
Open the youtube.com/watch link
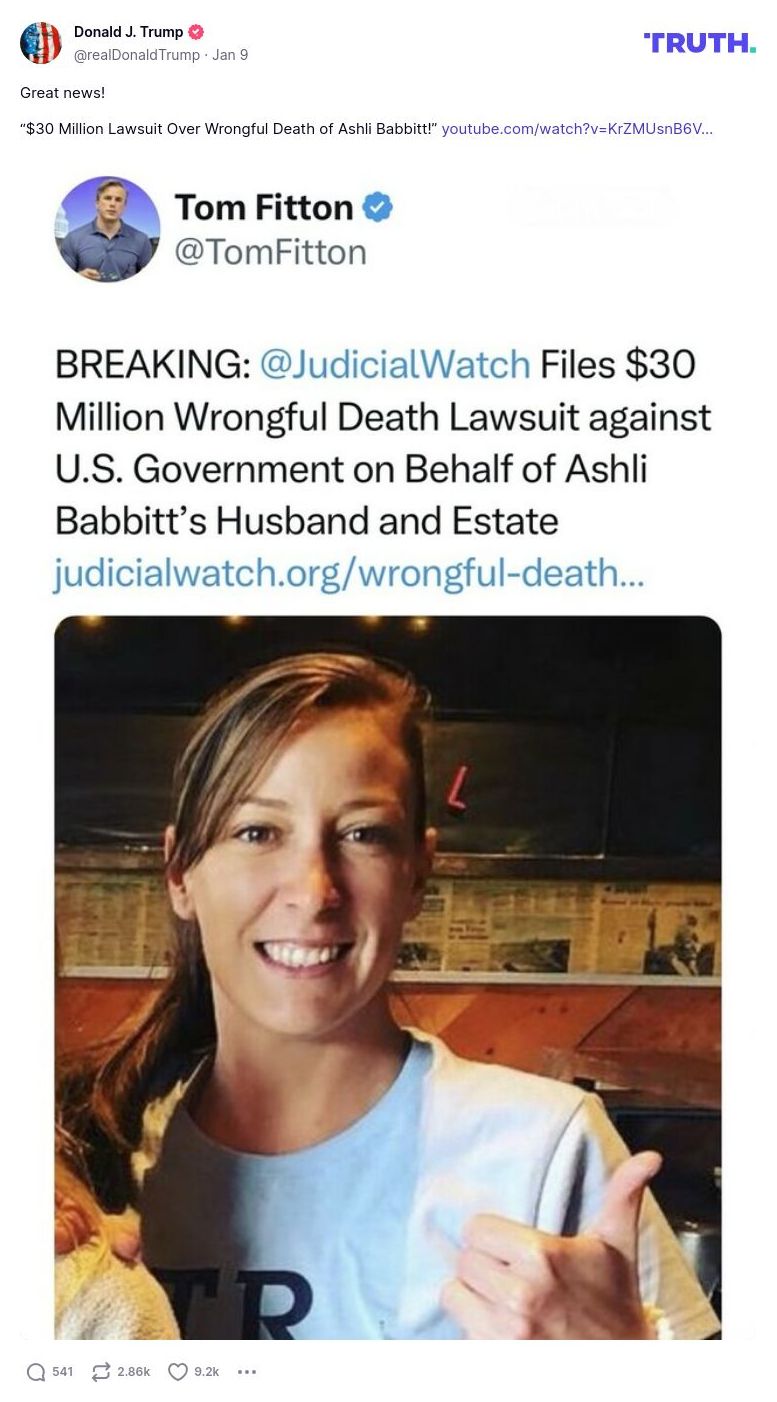point(577,129)
